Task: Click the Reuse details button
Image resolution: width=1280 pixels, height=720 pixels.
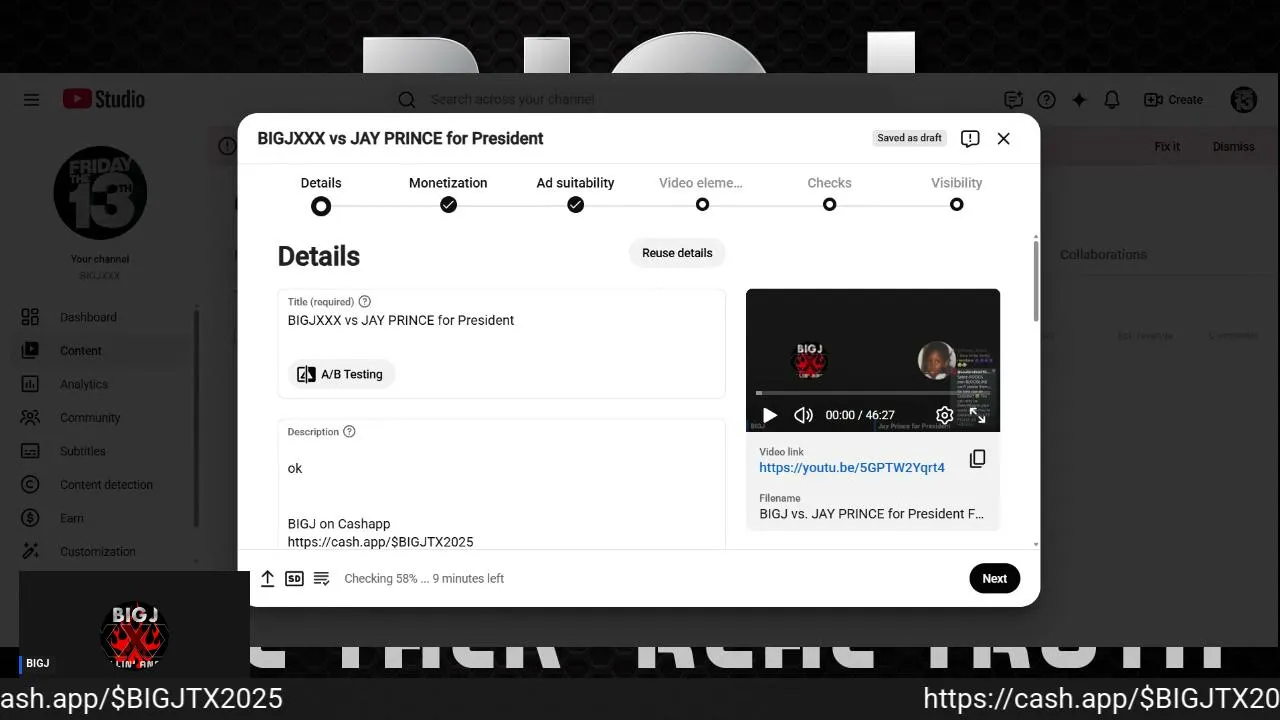Action: (677, 253)
